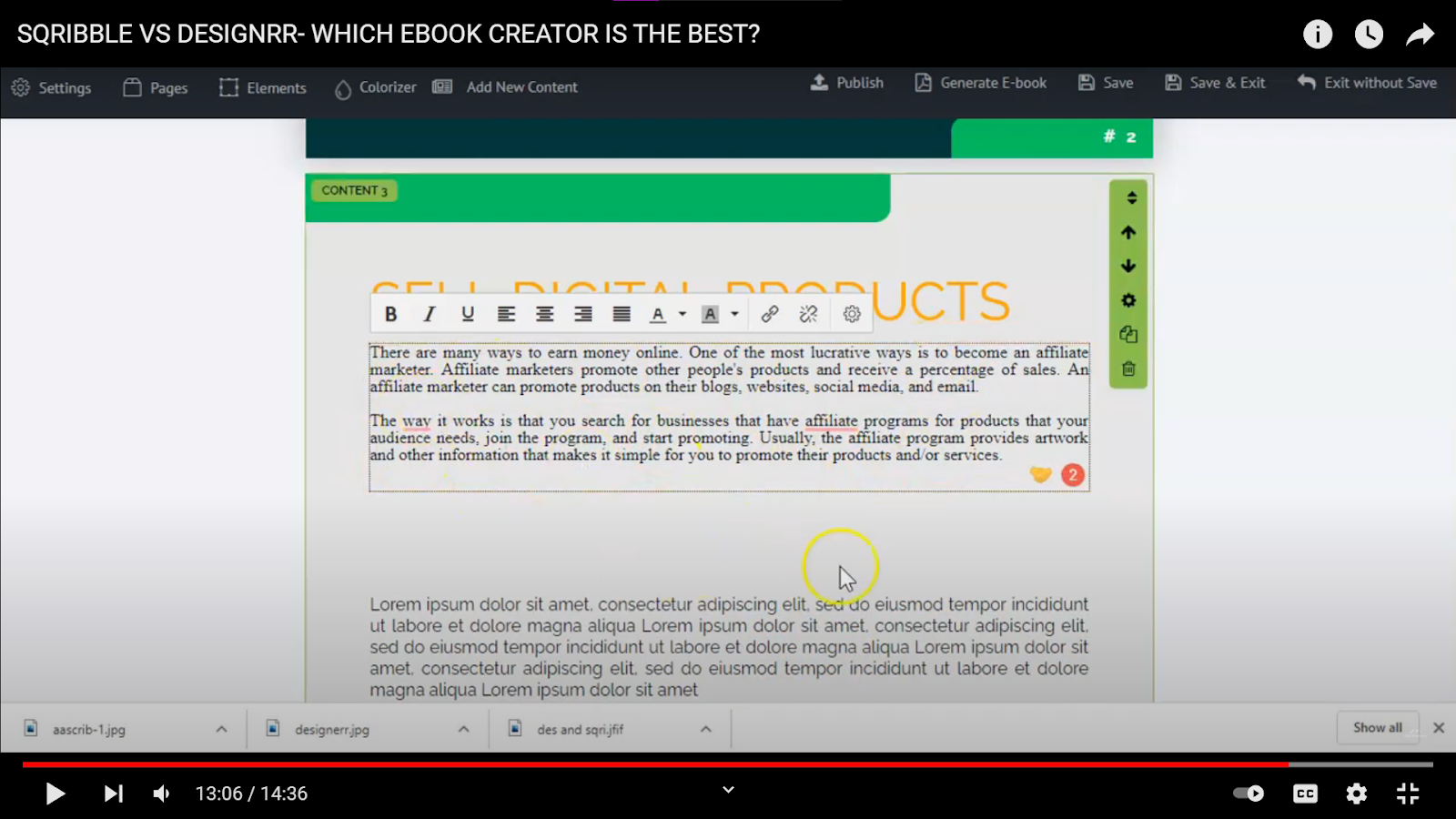The image size is (1456, 819).
Task: Exit full screen mode
Action: pyautogui.click(x=1408, y=794)
